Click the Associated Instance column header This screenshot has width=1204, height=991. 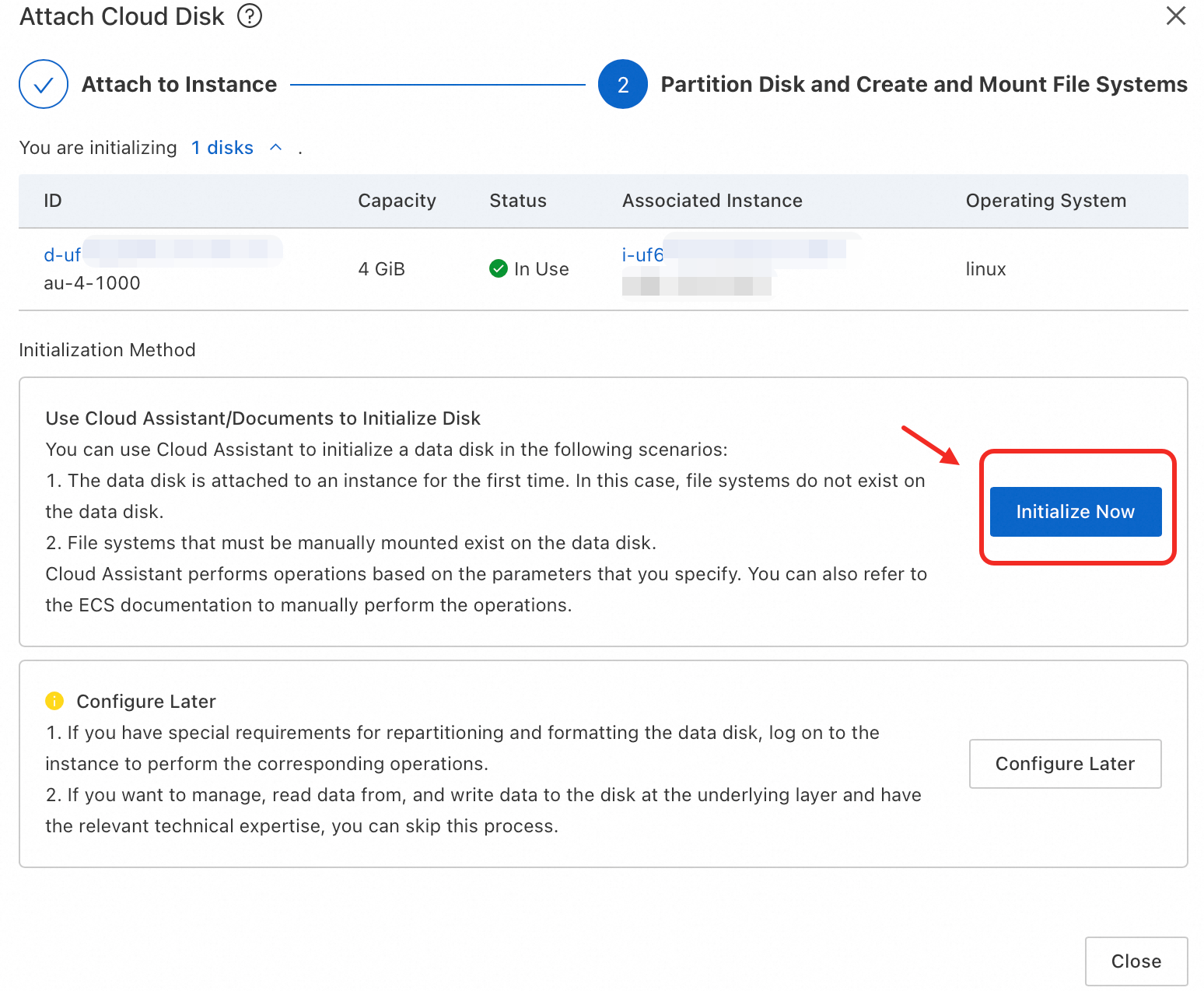click(712, 201)
